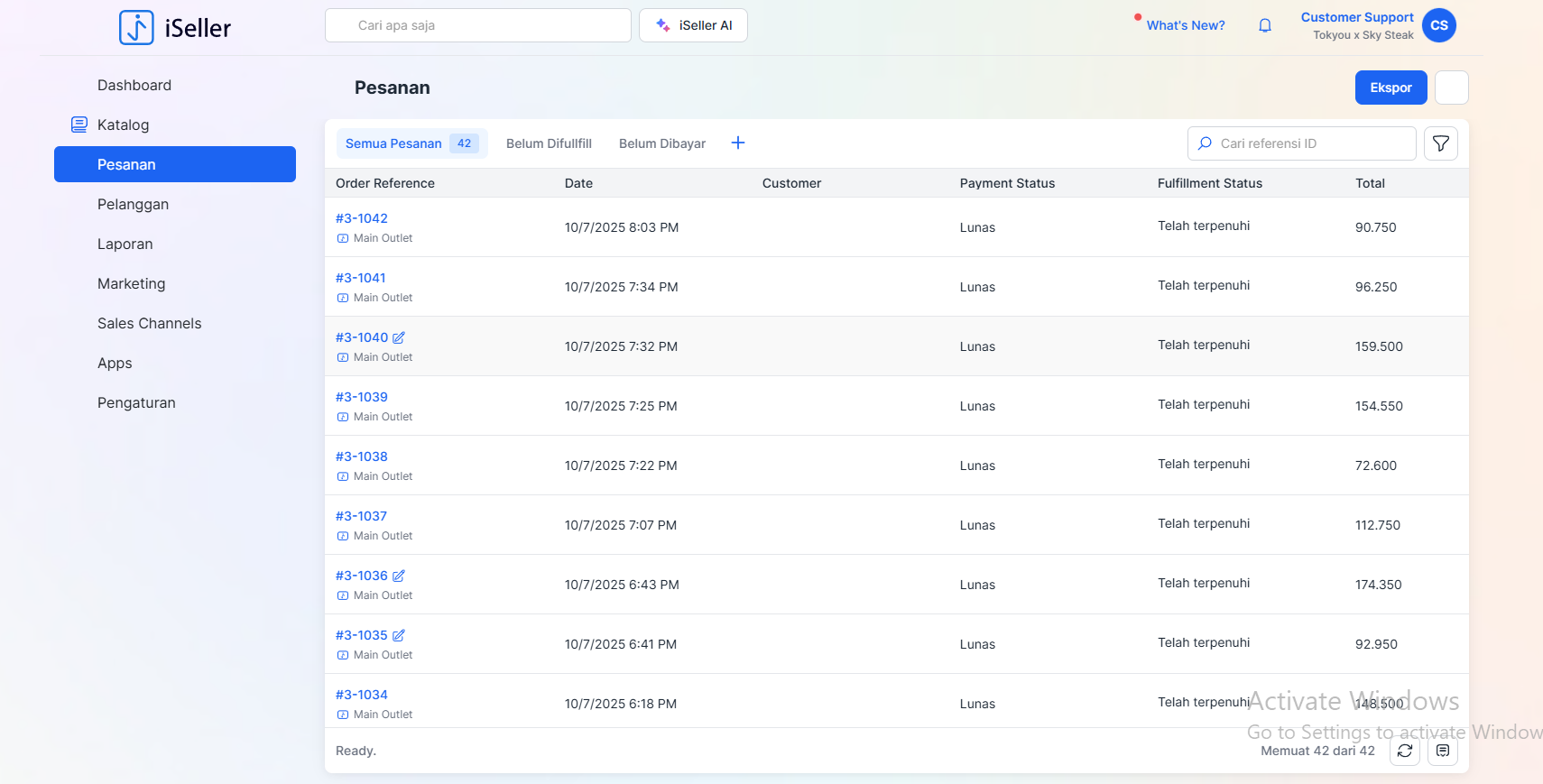This screenshot has height=784, width=1543.
Task: Click the What's New? link
Action: pos(1186,25)
